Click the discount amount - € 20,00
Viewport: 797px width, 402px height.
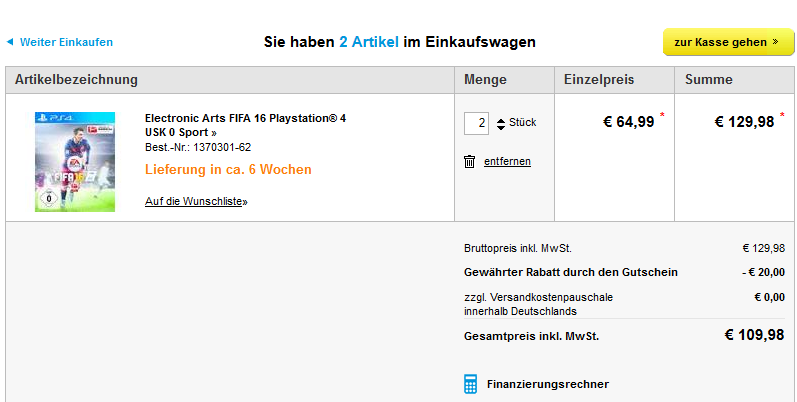coord(763,272)
